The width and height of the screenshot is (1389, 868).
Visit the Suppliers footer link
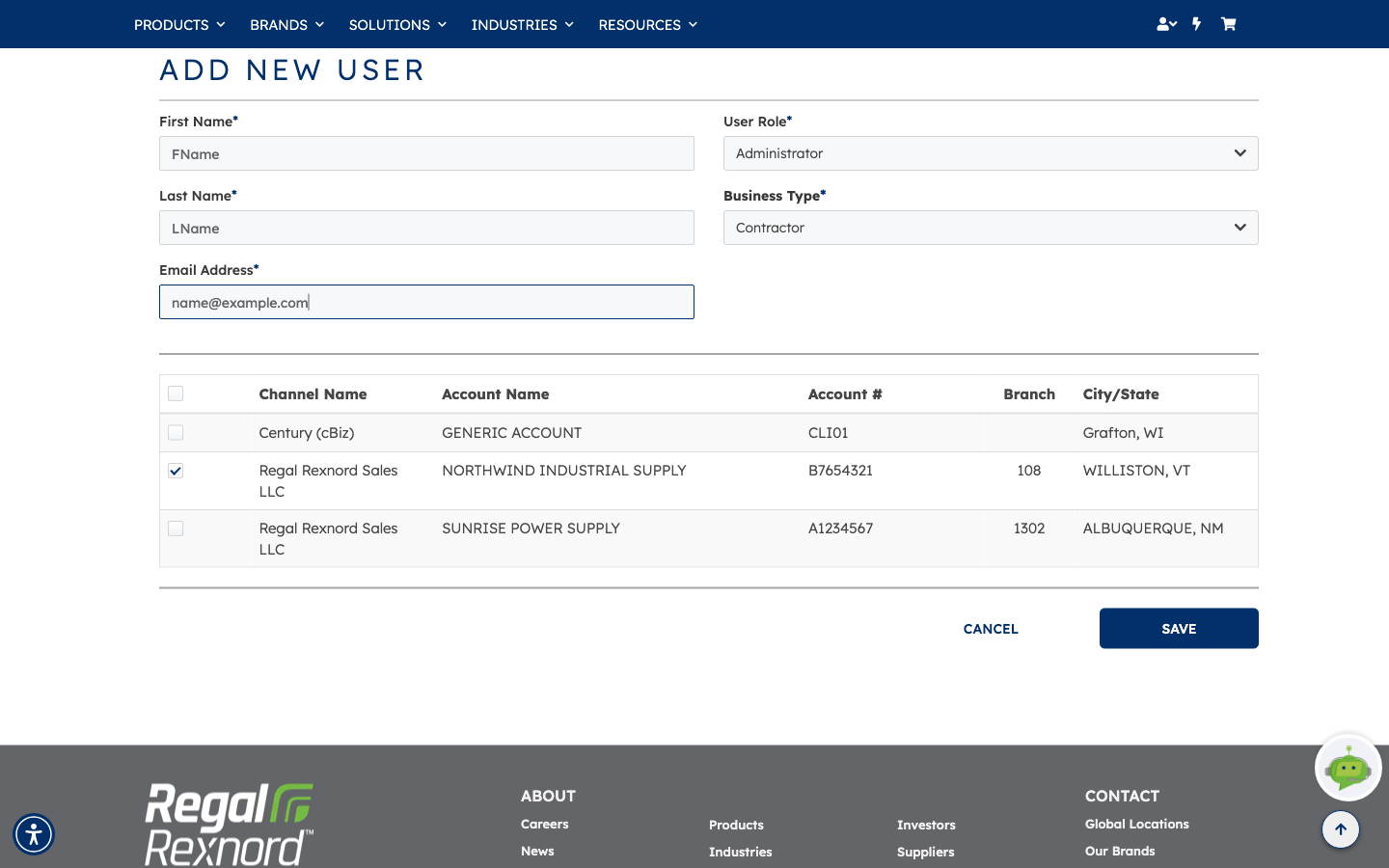(926, 852)
